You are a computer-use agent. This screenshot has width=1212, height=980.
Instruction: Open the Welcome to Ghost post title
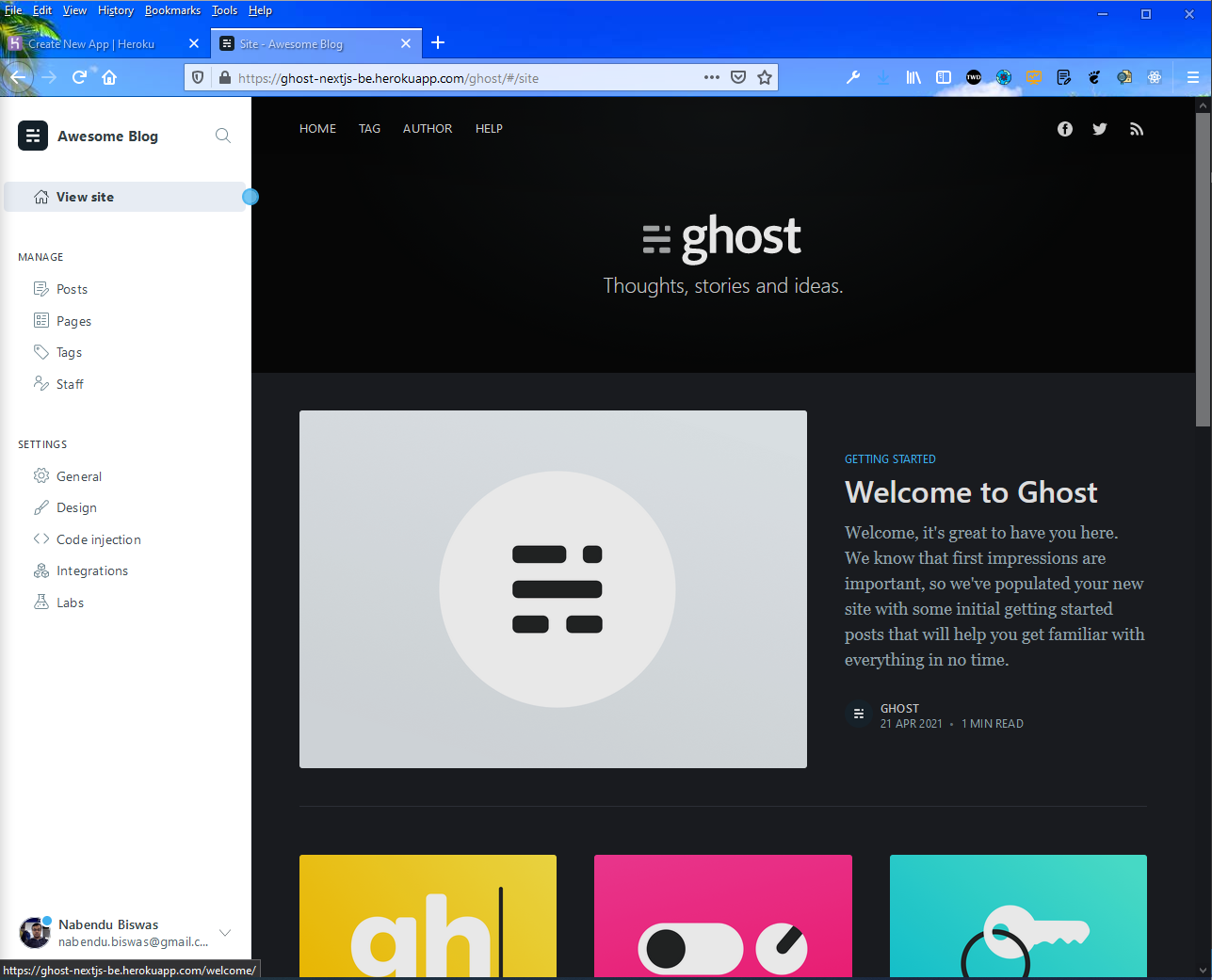tap(971, 492)
